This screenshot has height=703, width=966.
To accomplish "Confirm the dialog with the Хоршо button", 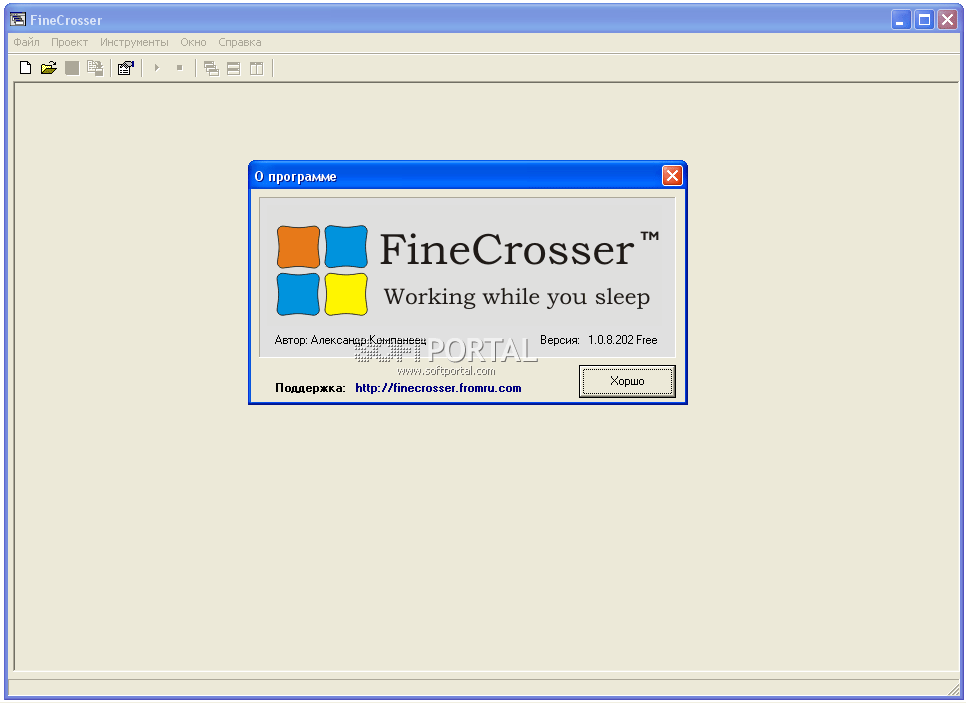I will click(627, 381).
